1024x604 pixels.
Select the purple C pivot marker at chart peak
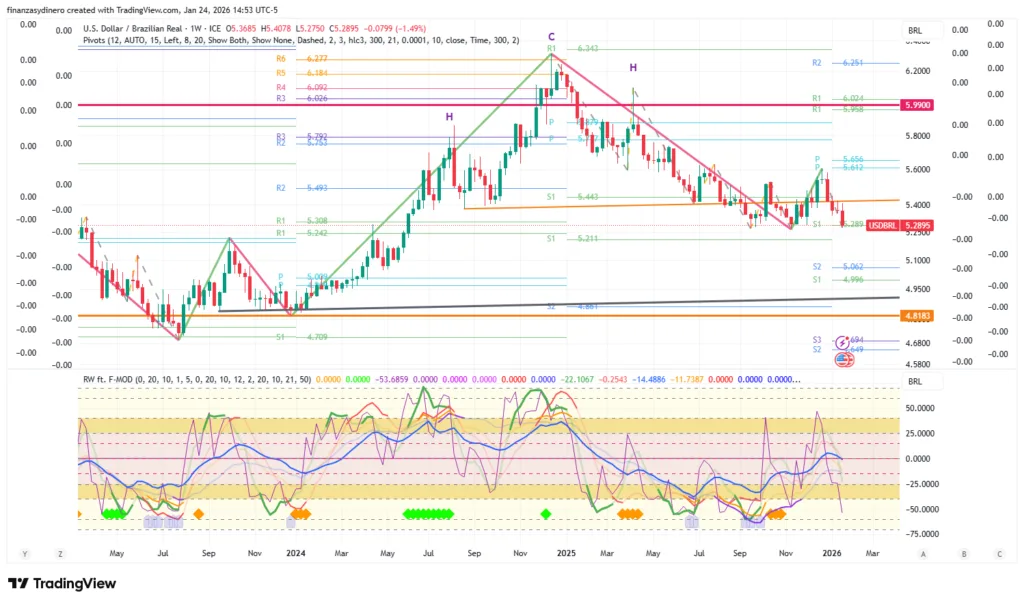pos(551,36)
